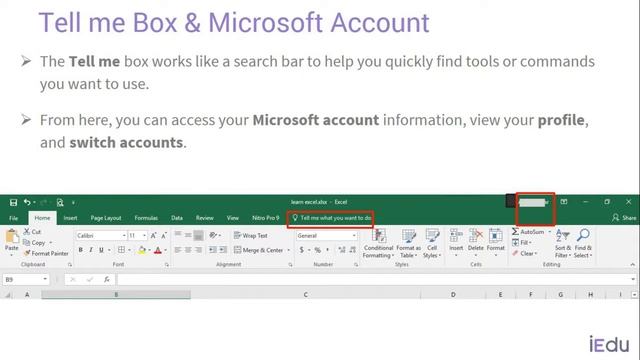640x360 pixels.
Task: Decrease decimal places
Action: pyautogui.click(x=352, y=250)
